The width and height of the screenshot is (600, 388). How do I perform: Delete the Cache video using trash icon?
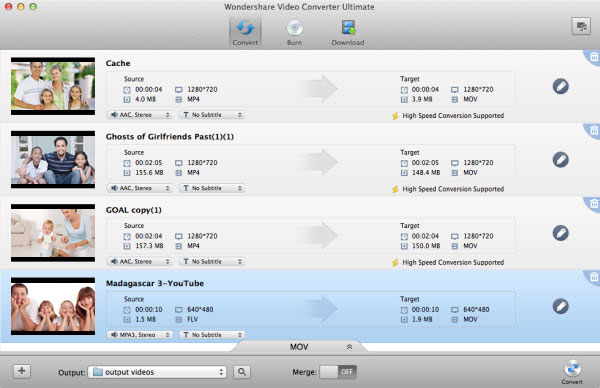coord(593,57)
